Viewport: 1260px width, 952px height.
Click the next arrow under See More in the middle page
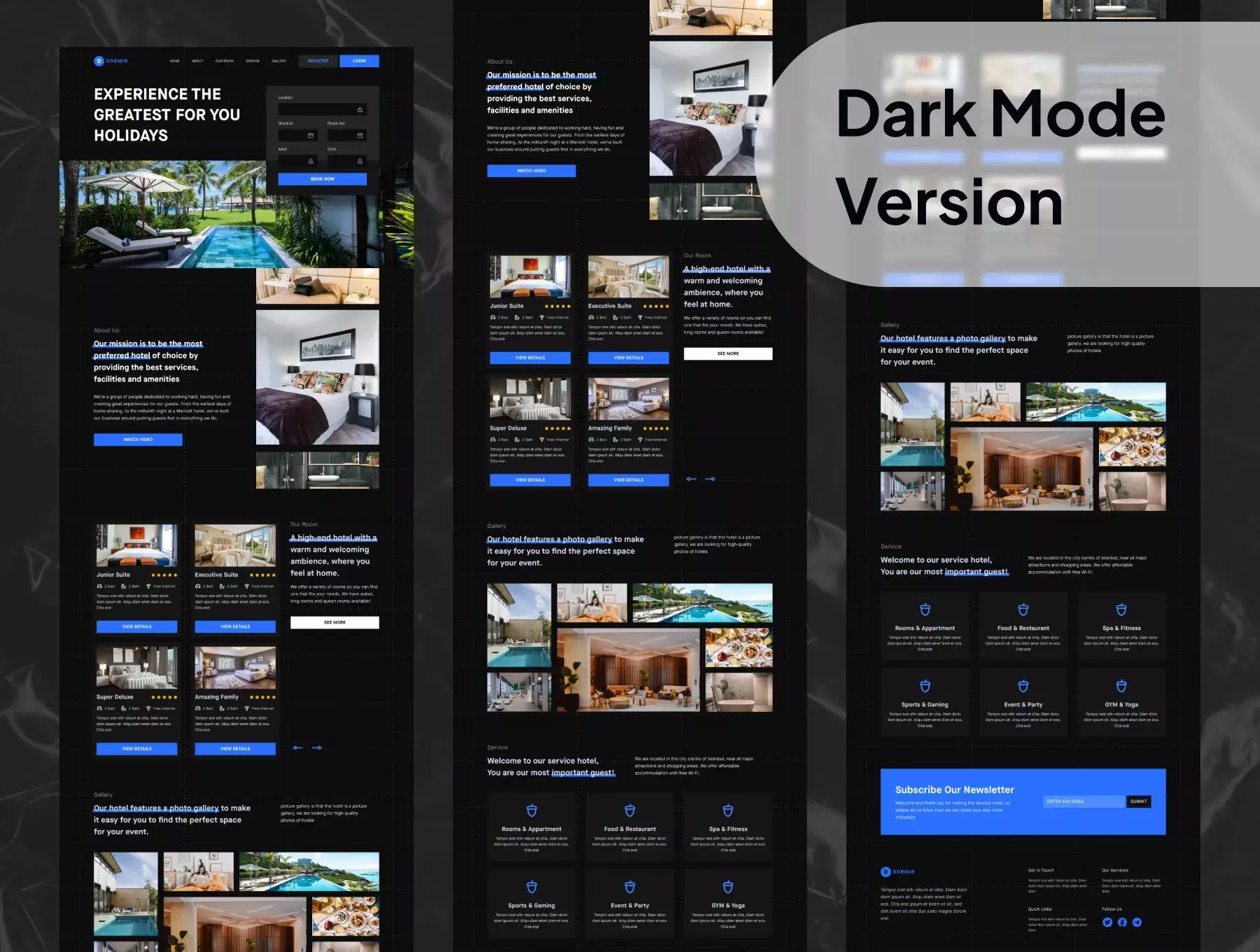(710, 479)
